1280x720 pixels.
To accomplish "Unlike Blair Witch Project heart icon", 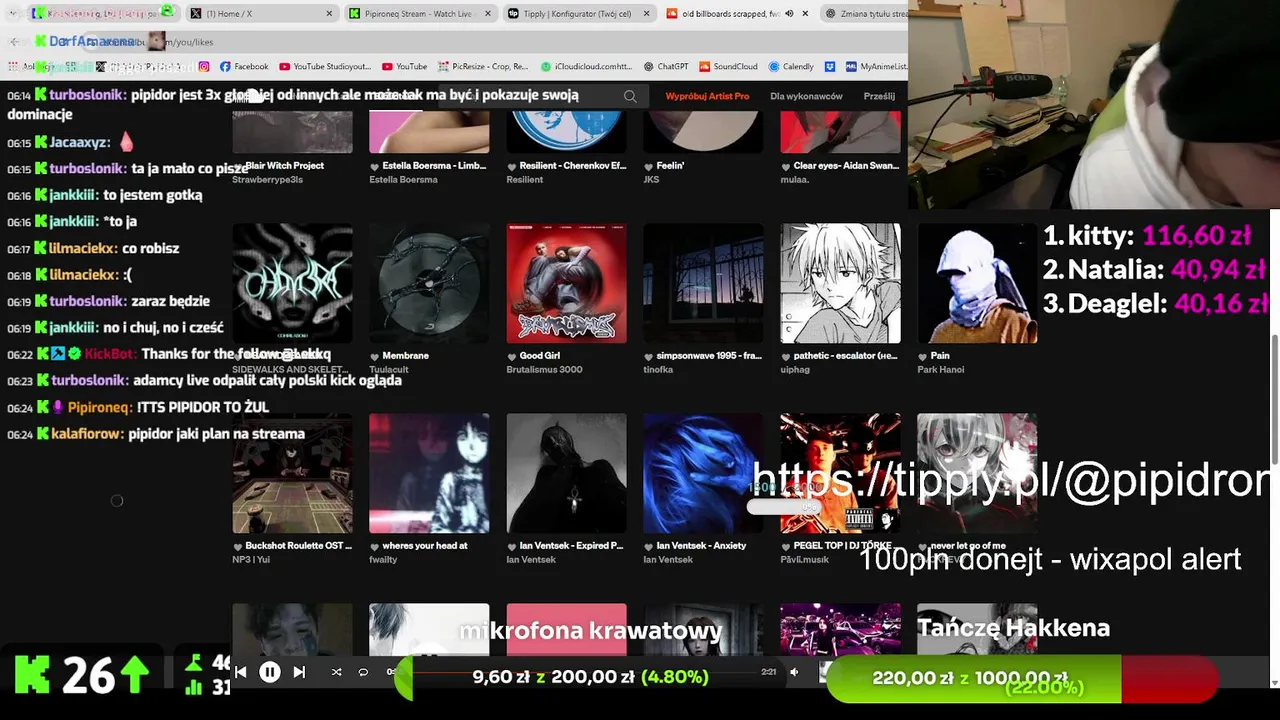I will [x=238, y=166].
